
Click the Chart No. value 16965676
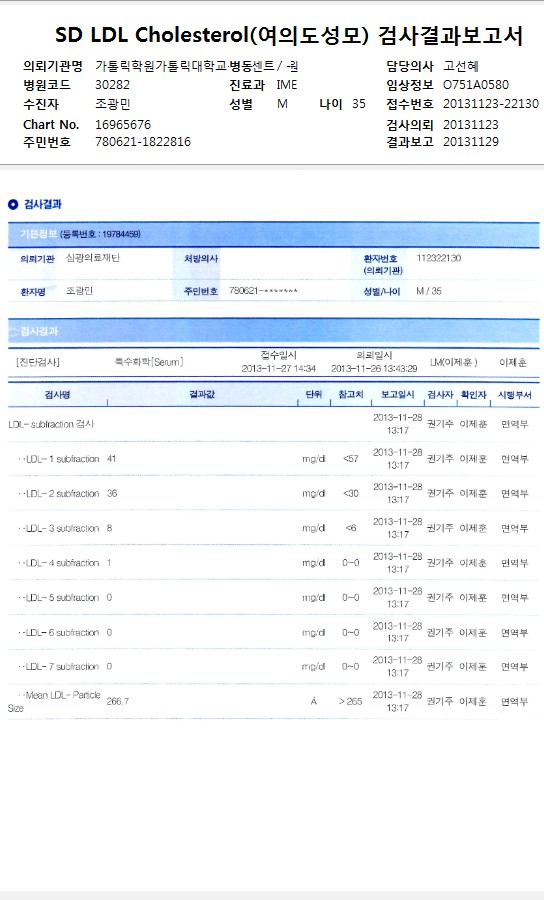(x=123, y=125)
